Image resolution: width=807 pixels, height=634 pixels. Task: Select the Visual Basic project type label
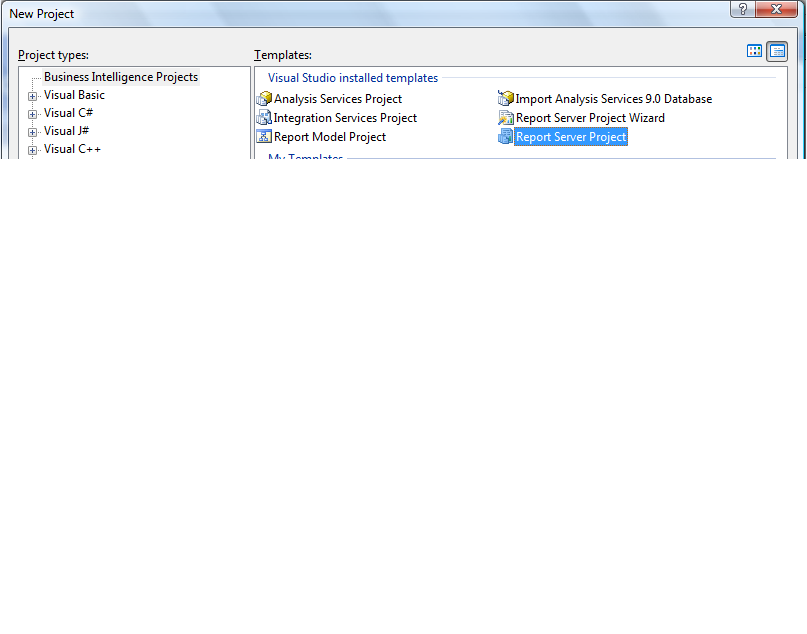click(x=75, y=95)
